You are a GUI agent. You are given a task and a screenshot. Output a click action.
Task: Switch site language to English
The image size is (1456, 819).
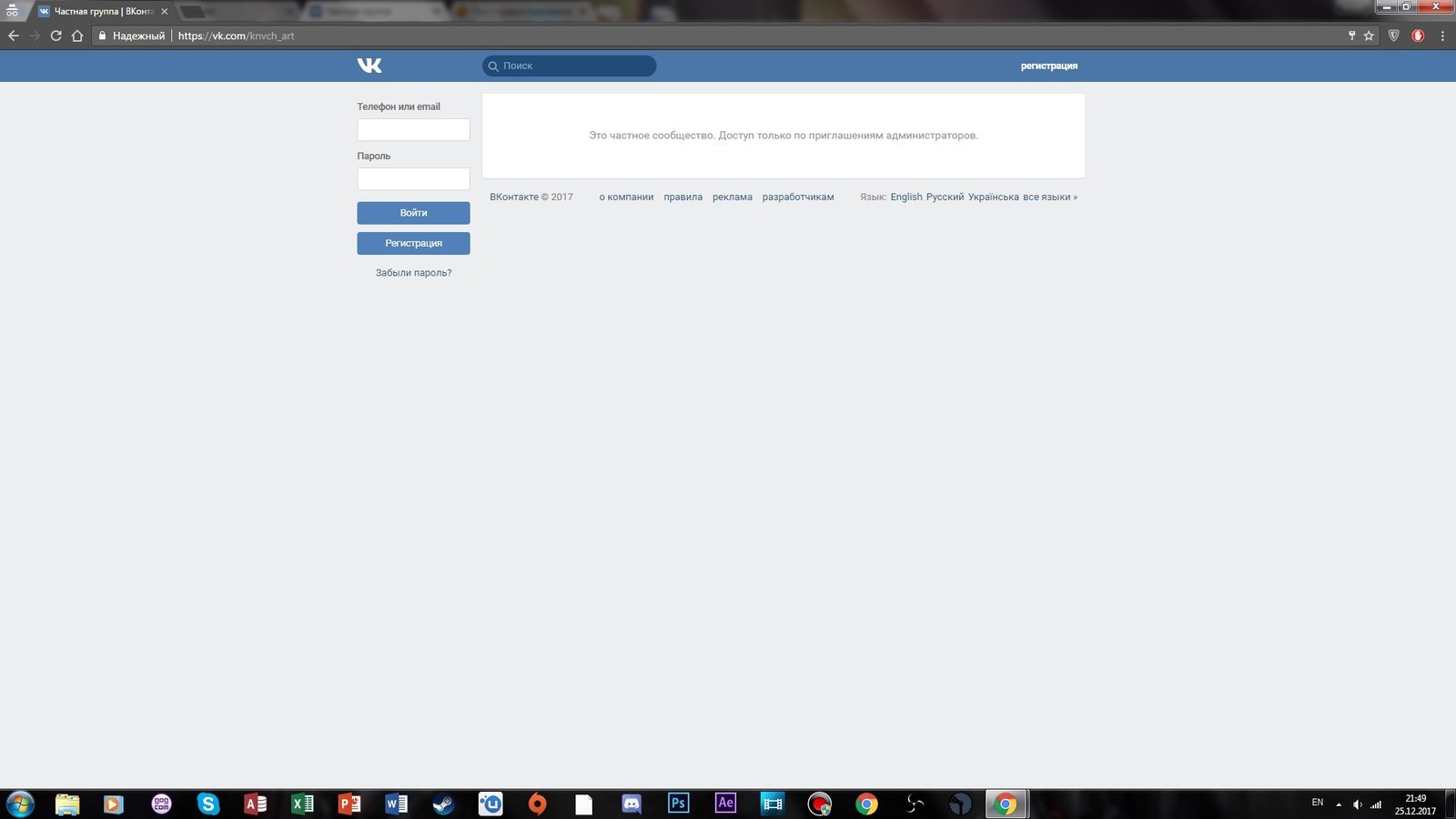tap(906, 197)
